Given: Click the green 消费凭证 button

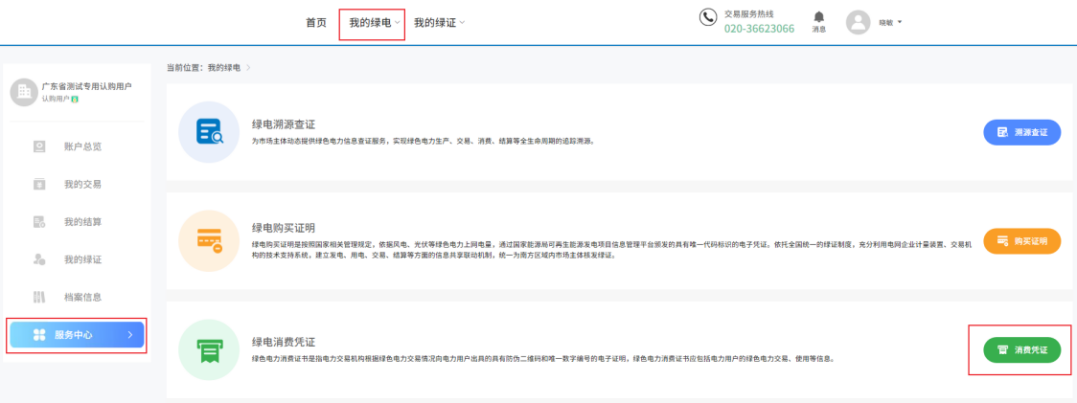Looking at the screenshot, I should tap(1021, 349).
